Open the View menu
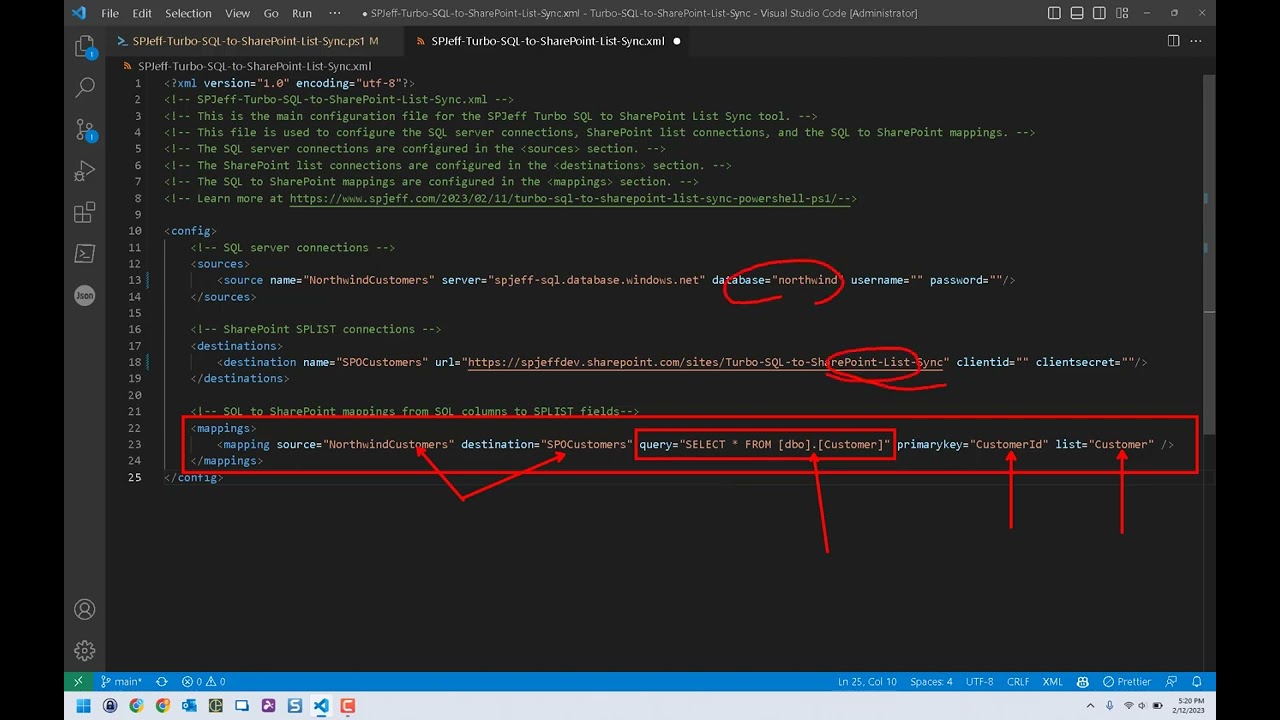Viewport: 1280px width, 720px height. coord(237,13)
